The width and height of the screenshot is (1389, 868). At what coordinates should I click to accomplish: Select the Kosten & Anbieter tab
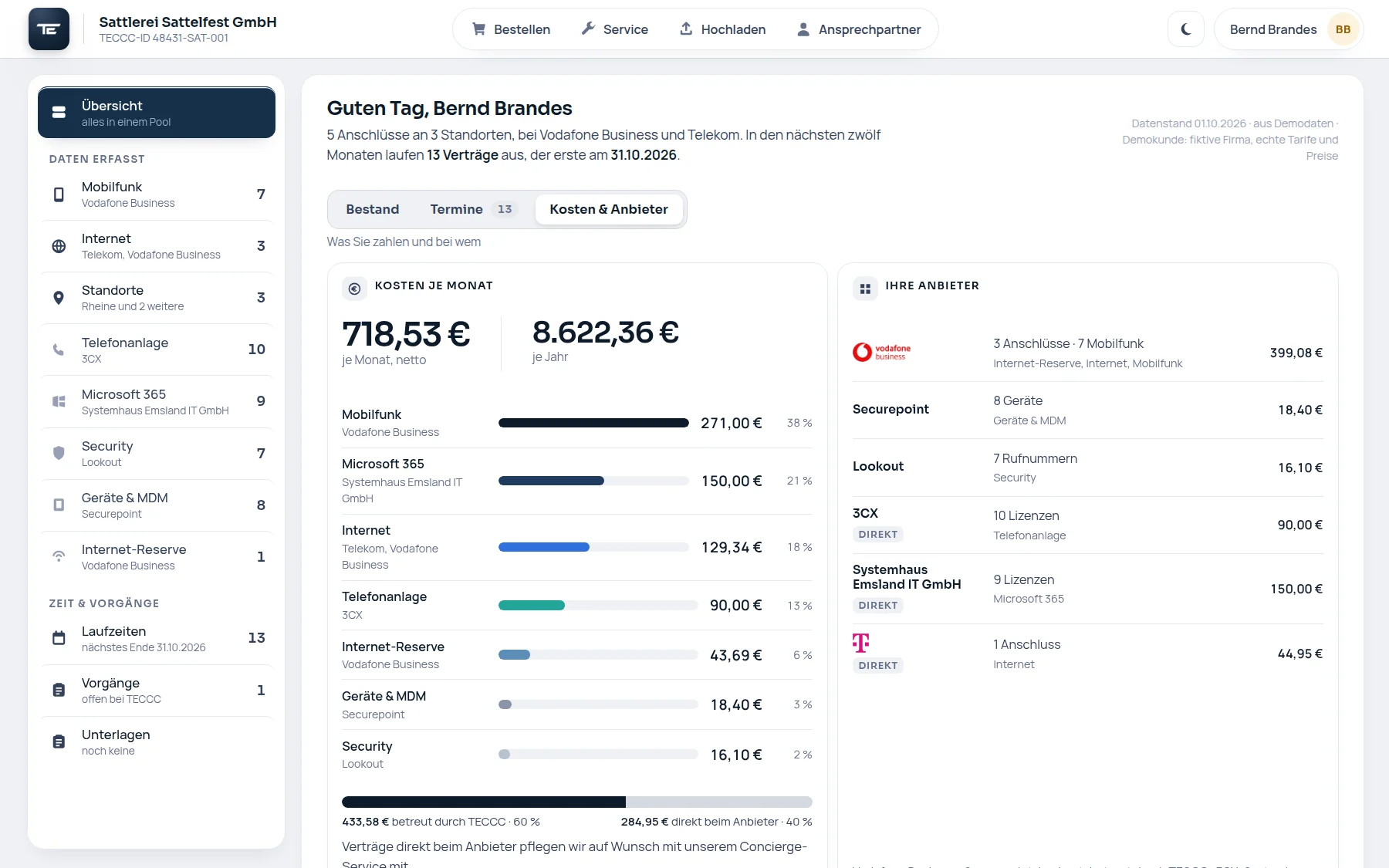coord(609,209)
